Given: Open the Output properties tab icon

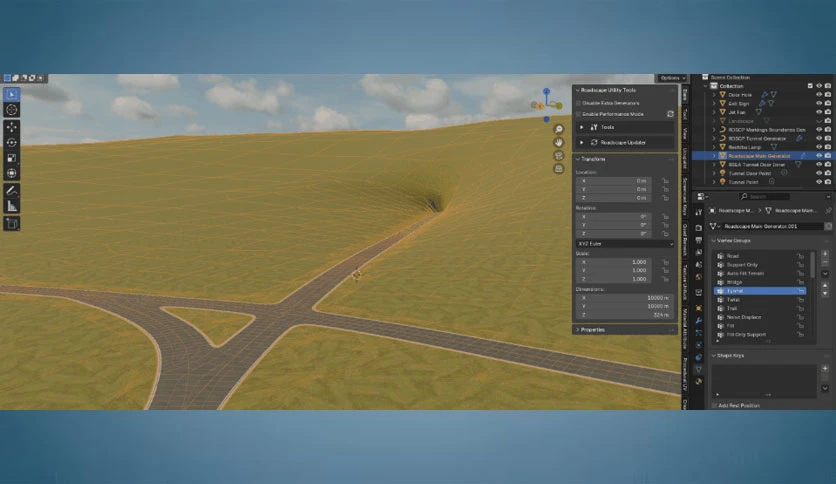Looking at the screenshot, I should tap(698, 240).
